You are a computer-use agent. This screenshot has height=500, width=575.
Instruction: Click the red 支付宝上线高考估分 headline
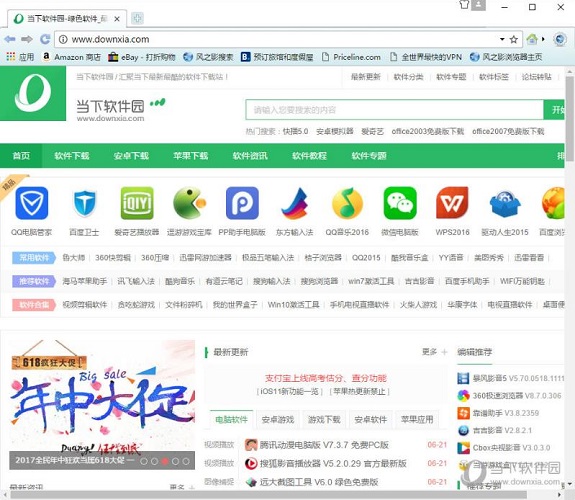pyautogui.click(x=326, y=378)
